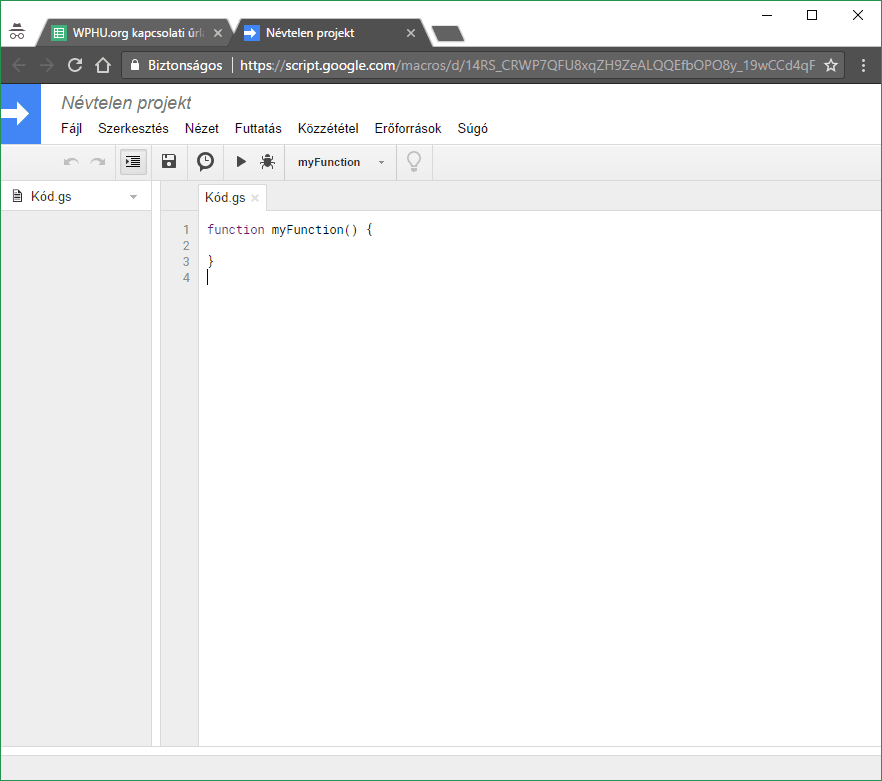The width and height of the screenshot is (882, 781).
Task: Toggle the indent formatting toolbar button
Action: click(x=133, y=162)
